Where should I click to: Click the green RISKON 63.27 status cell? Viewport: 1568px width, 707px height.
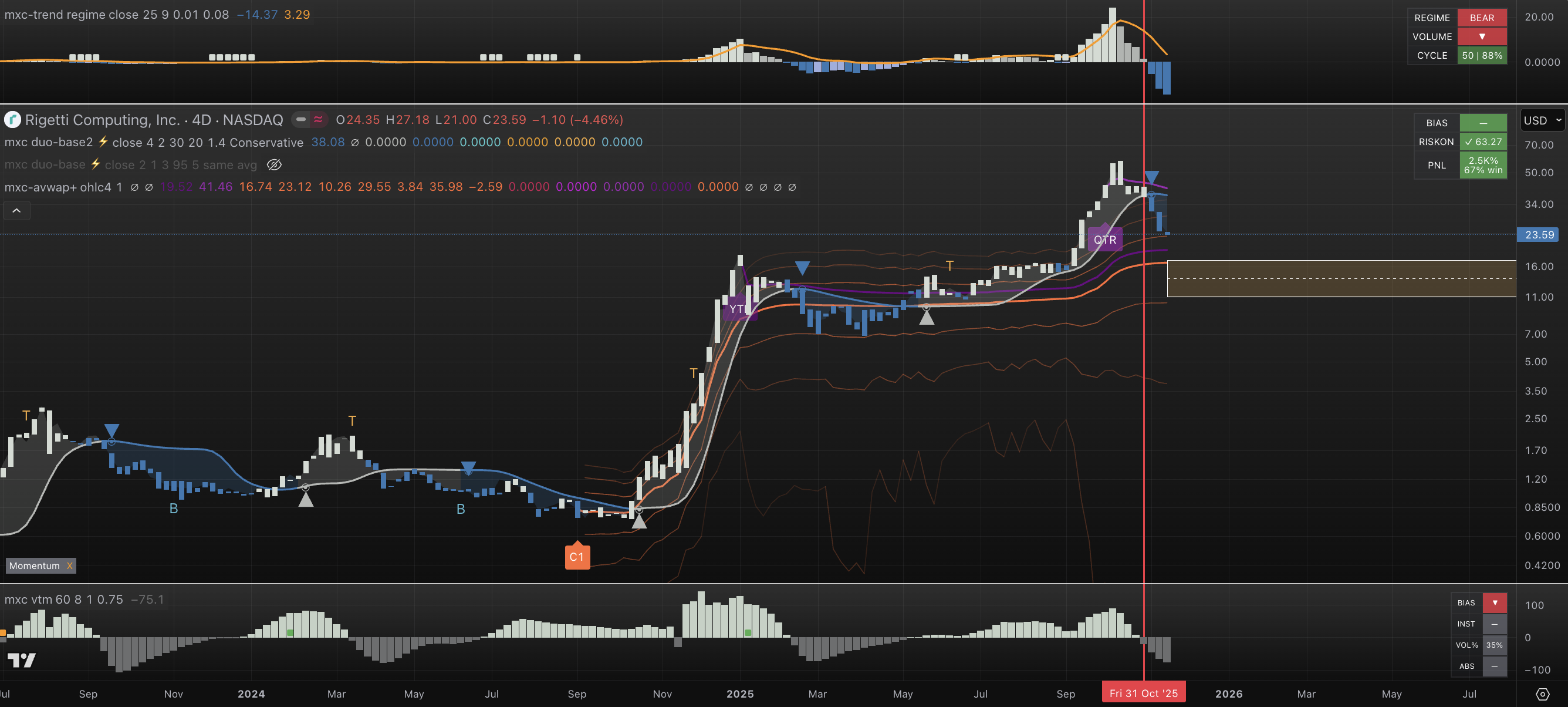pos(1483,142)
